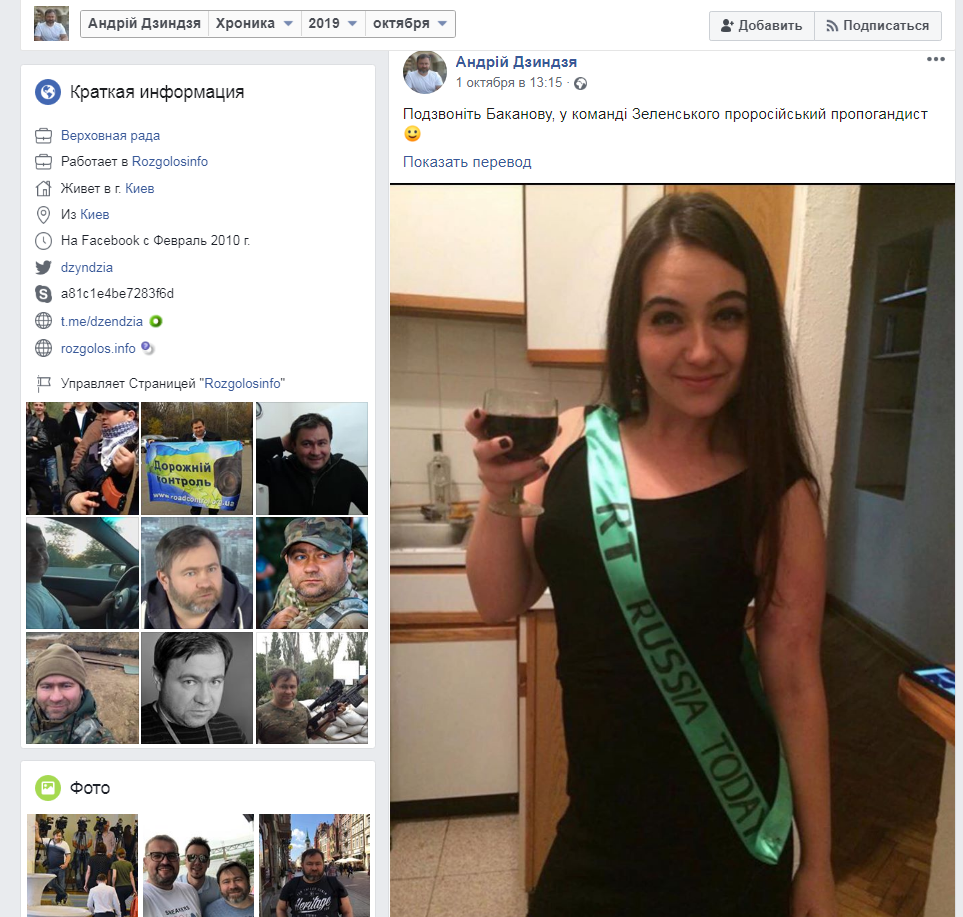Click the small profile thumbnail in header
The image size is (963, 917).
point(51,24)
